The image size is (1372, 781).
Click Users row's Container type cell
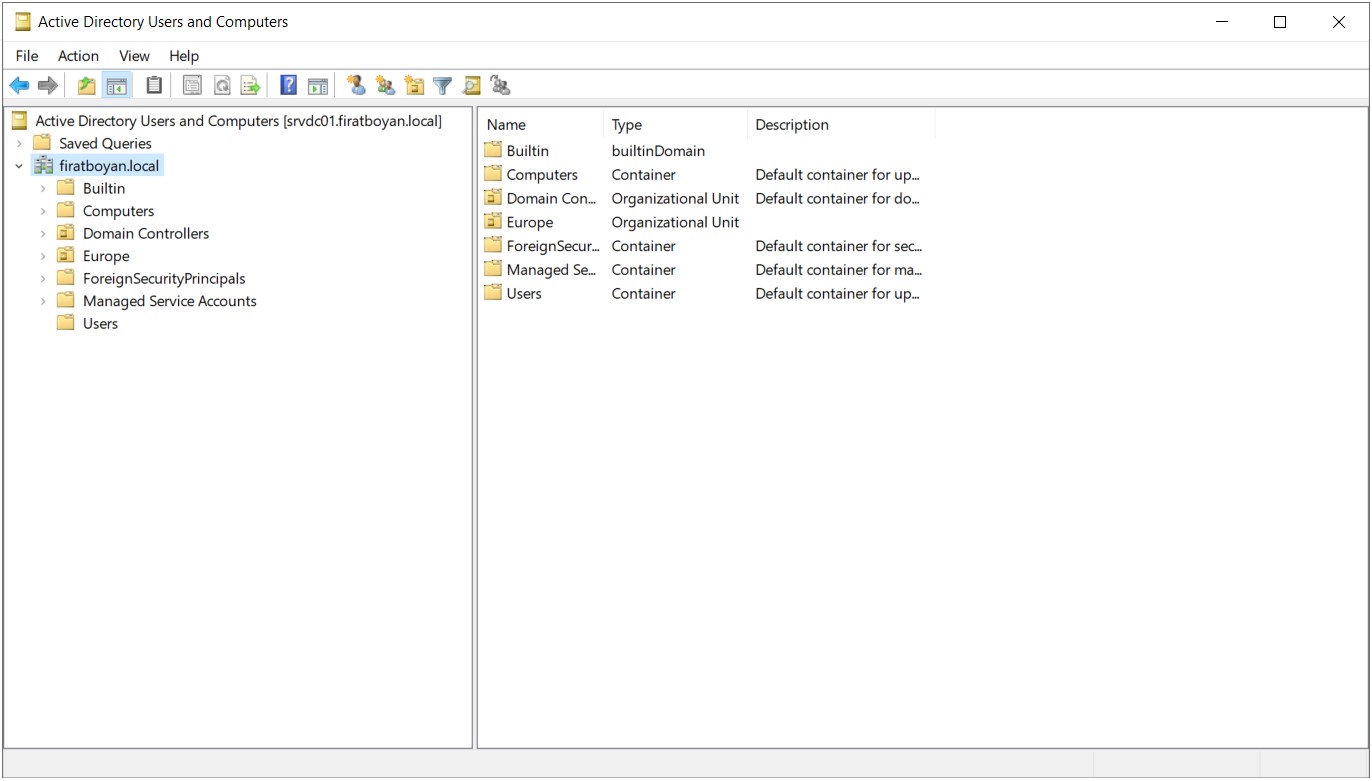pos(643,294)
